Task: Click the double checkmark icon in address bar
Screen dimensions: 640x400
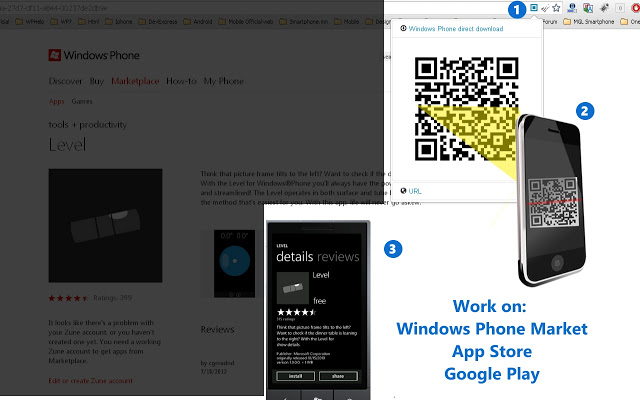Action: [x=545, y=8]
